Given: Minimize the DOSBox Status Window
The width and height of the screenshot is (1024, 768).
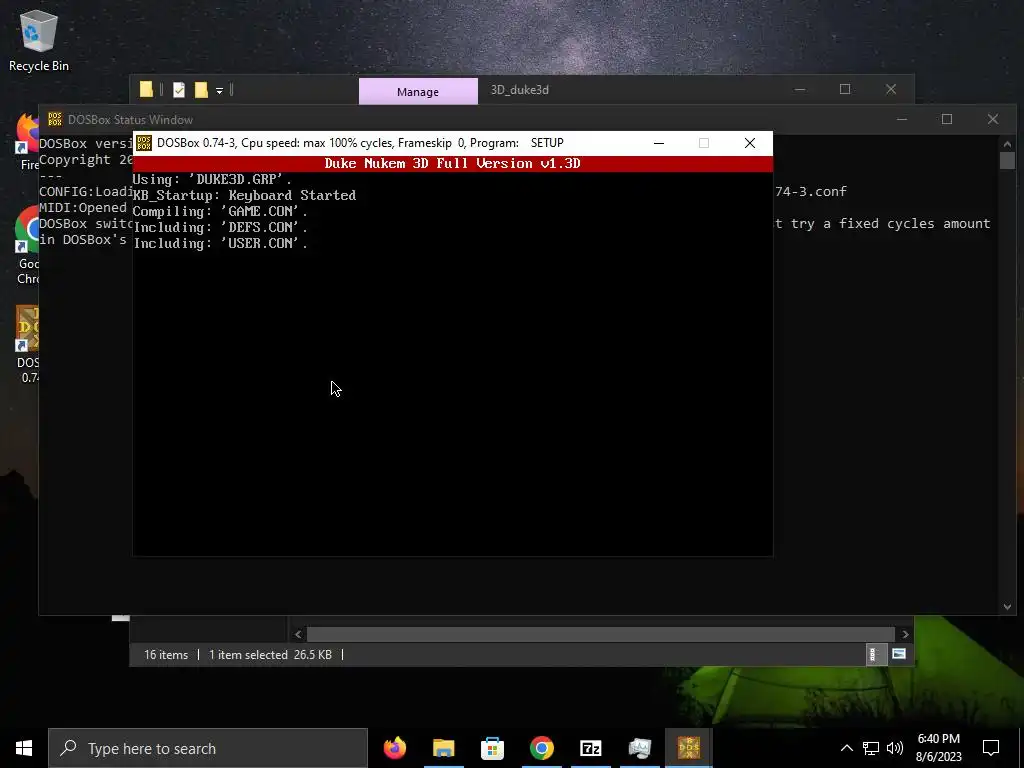Looking at the screenshot, I should coord(902,119).
